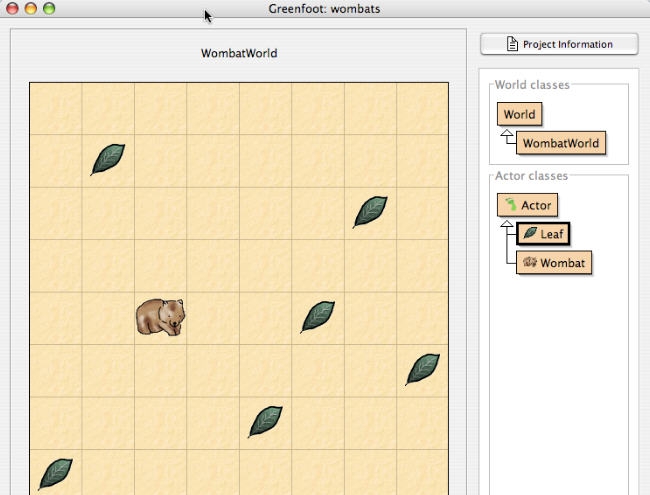
Task: Select the topmost leaf in the world
Action: click(108, 159)
